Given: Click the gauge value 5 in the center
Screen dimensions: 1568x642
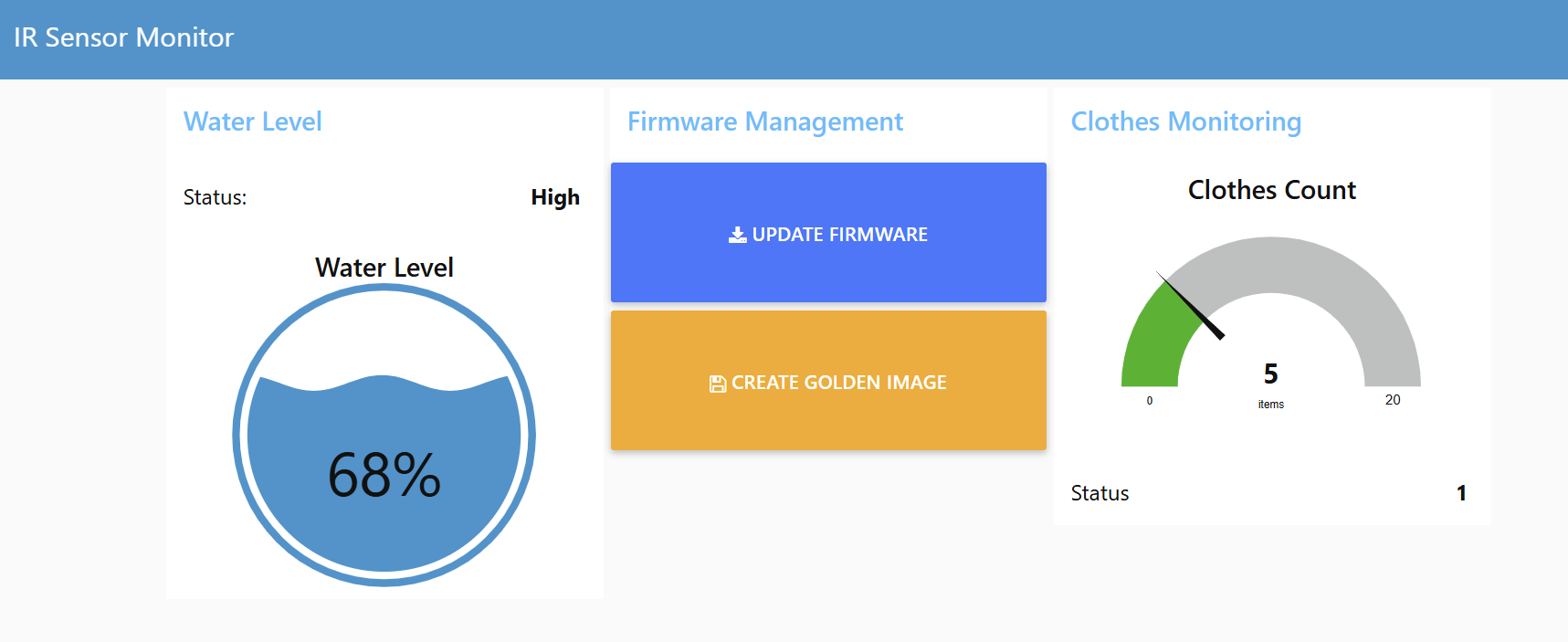Looking at the screenshot, I should [1270, 374].
